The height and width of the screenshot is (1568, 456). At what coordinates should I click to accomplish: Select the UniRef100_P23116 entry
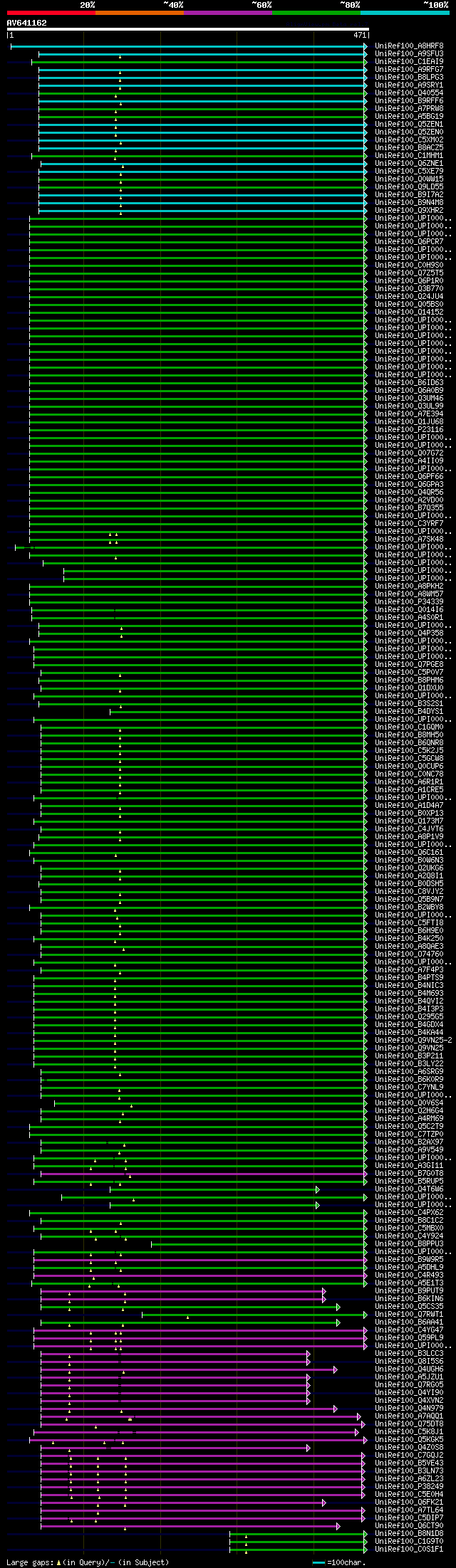[409, 430]
